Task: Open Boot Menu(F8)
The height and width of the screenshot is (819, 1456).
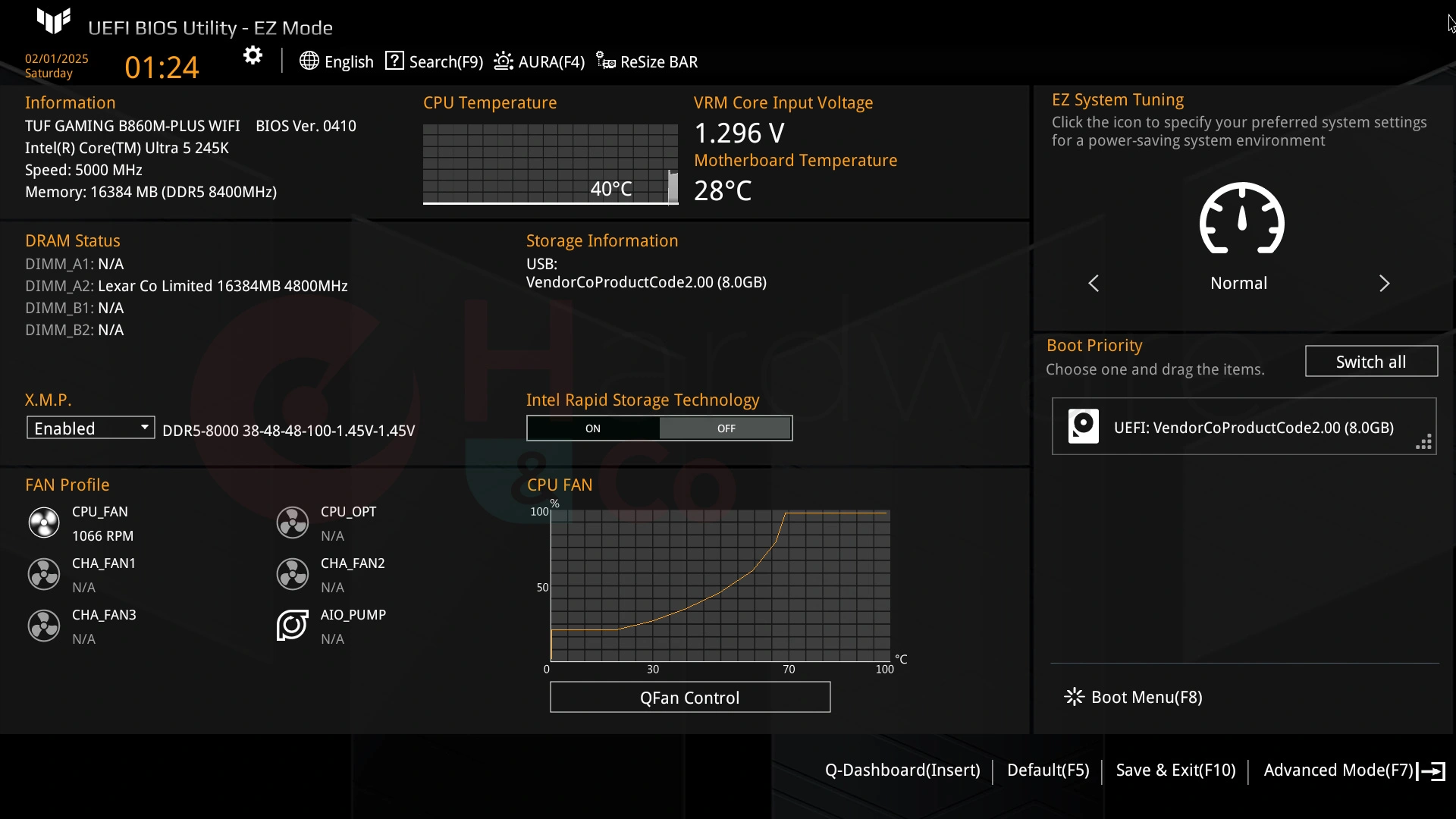Action: coord(1134,697)
